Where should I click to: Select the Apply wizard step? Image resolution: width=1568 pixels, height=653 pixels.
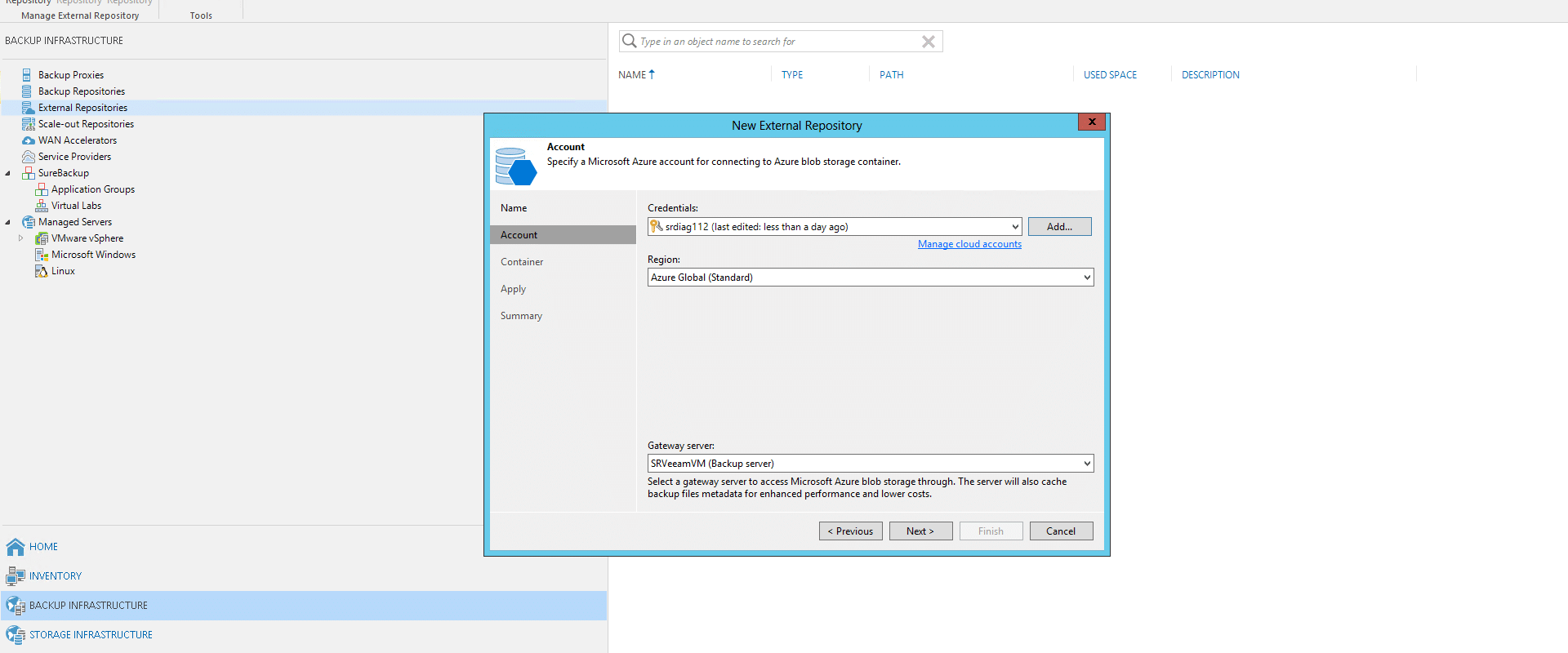click(513, 289)
